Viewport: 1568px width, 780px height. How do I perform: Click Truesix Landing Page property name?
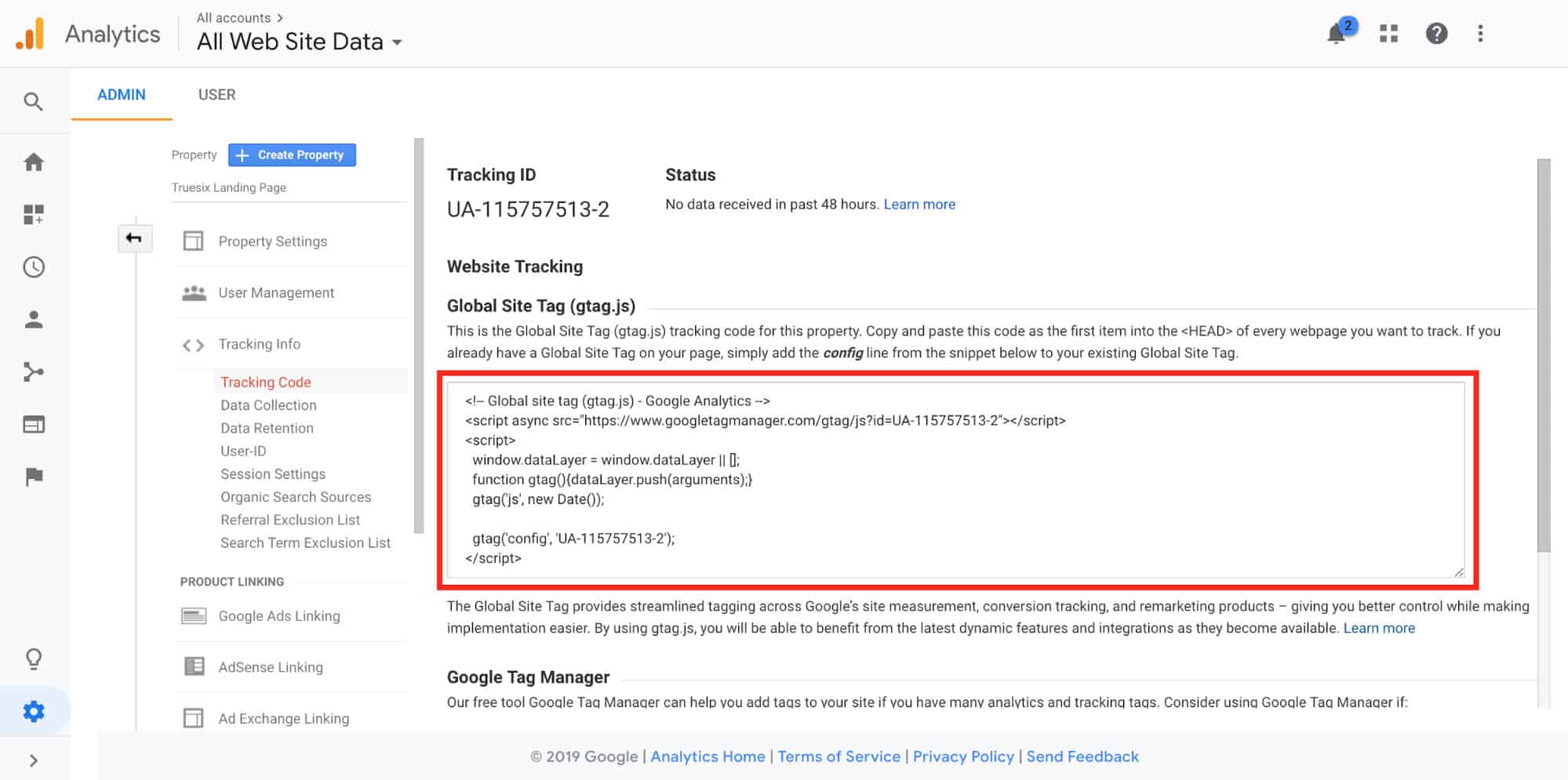[229, 187]
